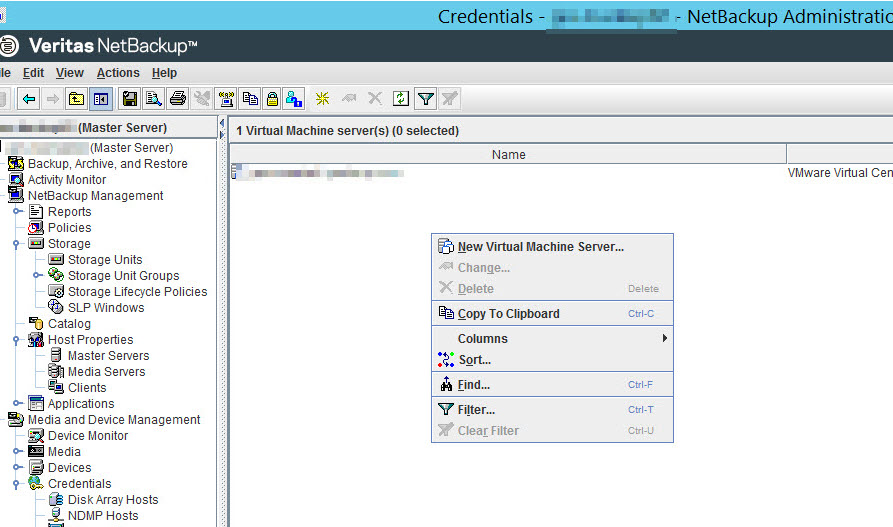
Task: Collapse the Storage tree node
Action: (x=17, y=244)
